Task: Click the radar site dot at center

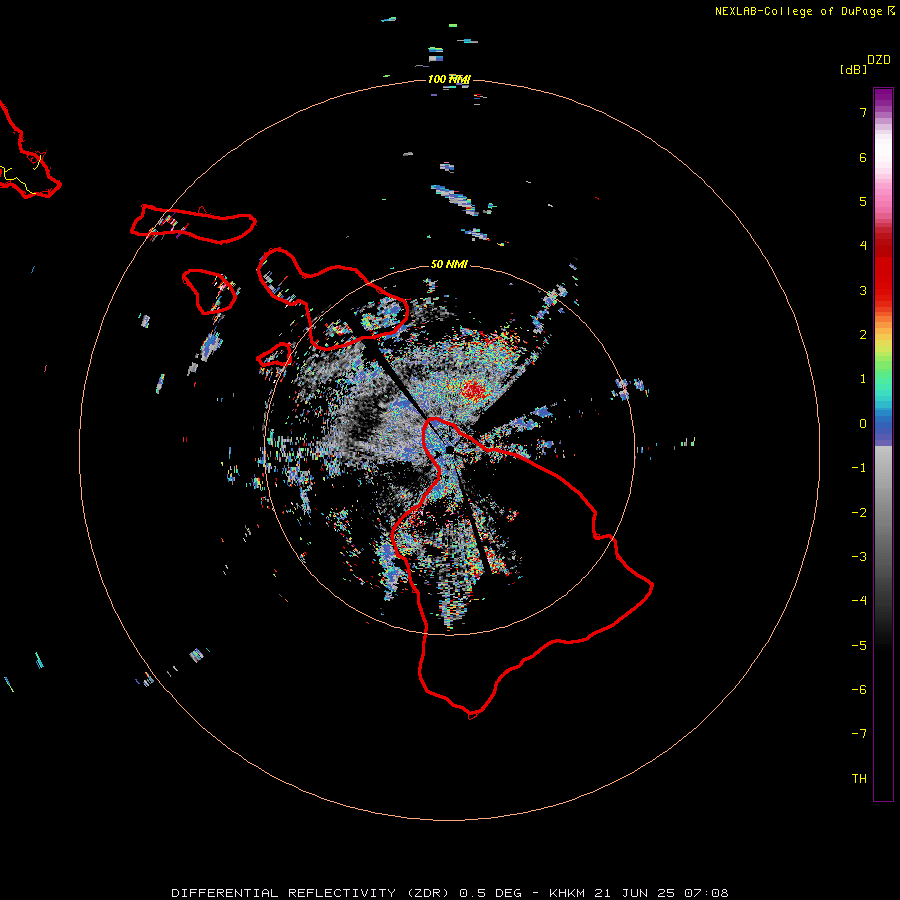Action: point(450,449)
